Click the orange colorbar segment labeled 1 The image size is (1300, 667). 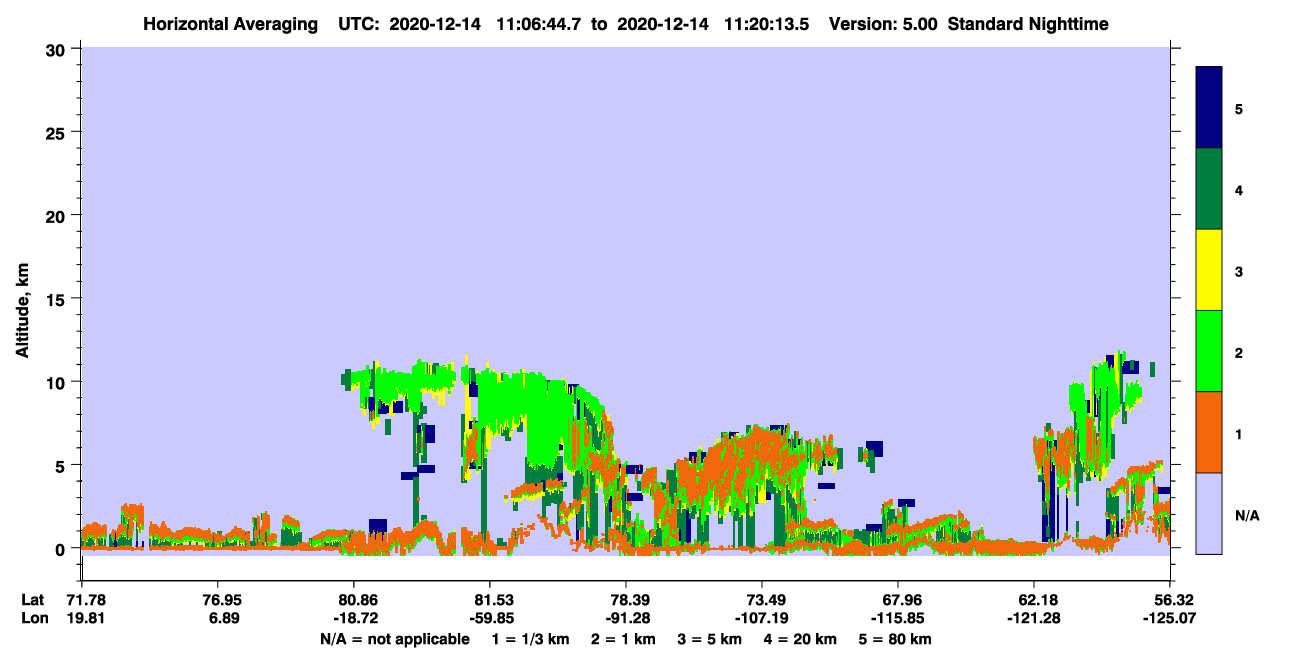pyautogui.click(x=1209, y=432)
